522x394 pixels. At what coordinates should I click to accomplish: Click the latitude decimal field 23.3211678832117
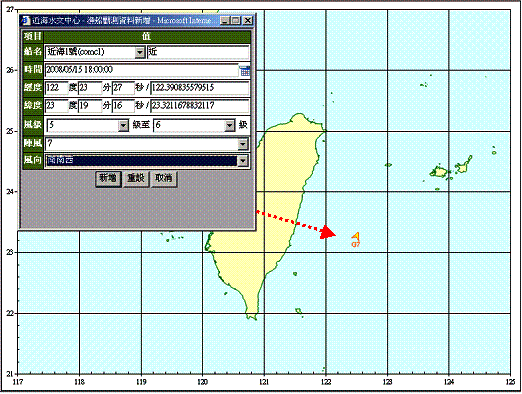(x=200, y=106)
